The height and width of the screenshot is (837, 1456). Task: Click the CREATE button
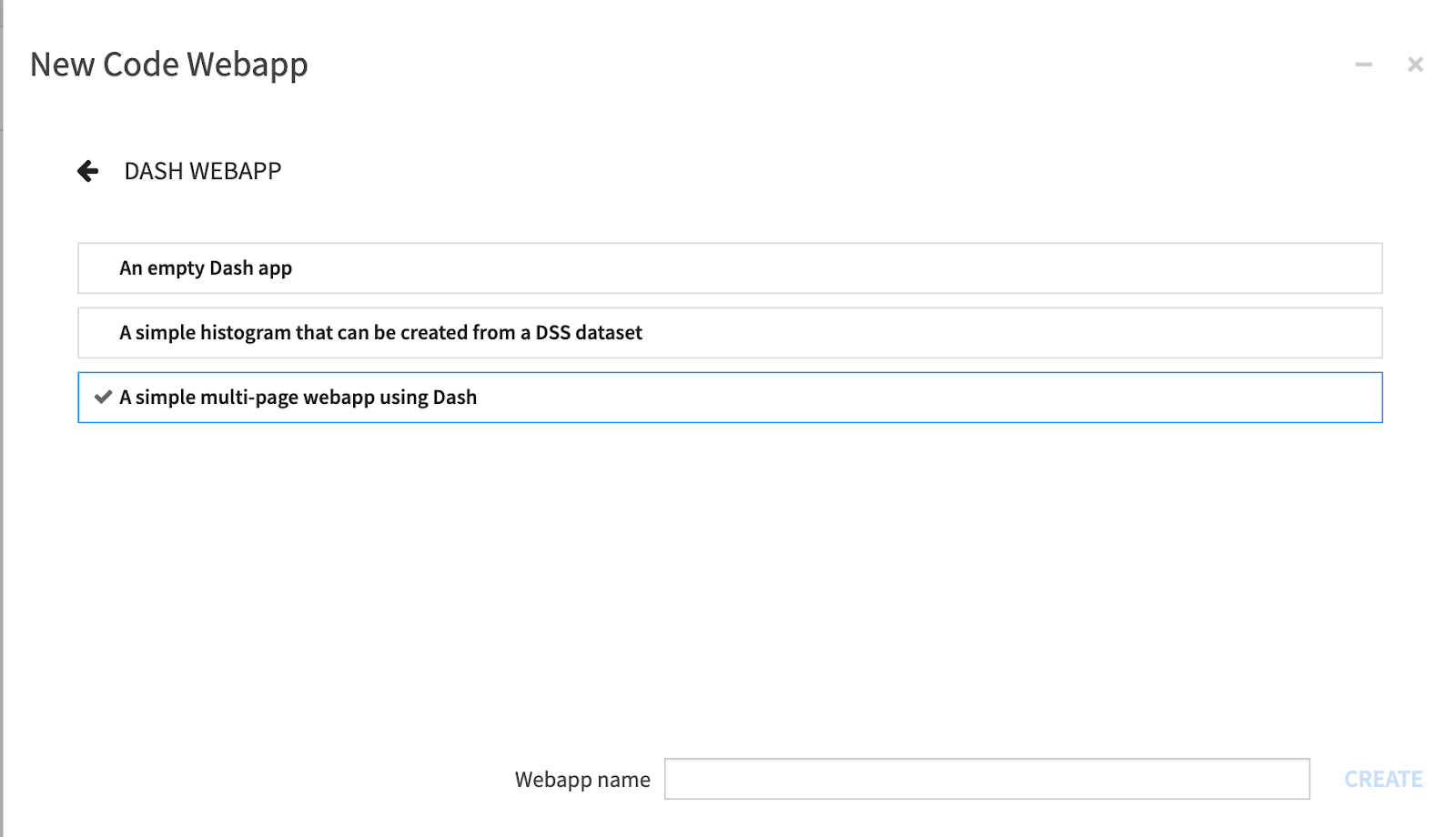coord(1383,780)
